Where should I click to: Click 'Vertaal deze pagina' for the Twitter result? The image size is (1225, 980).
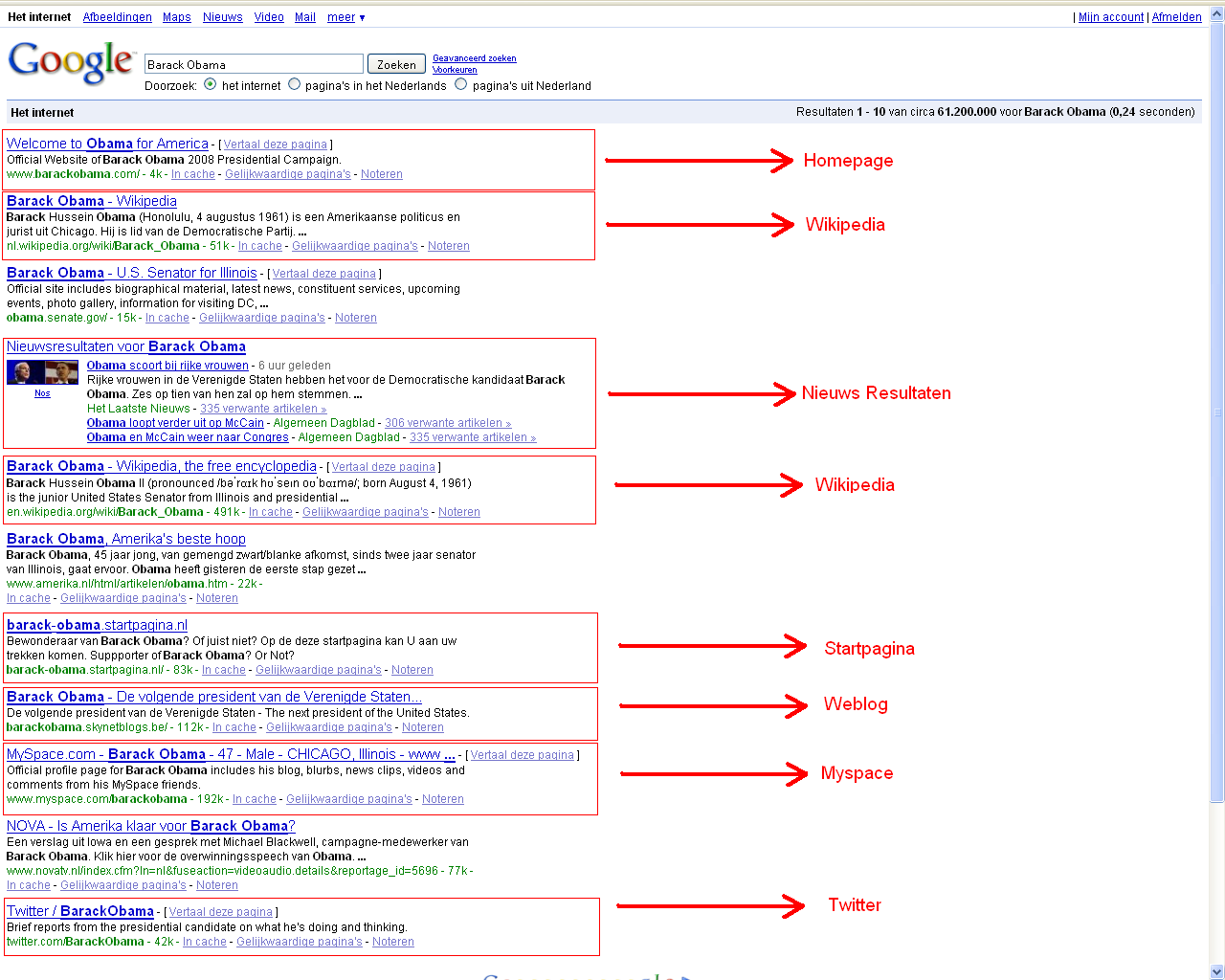[221, 912]
